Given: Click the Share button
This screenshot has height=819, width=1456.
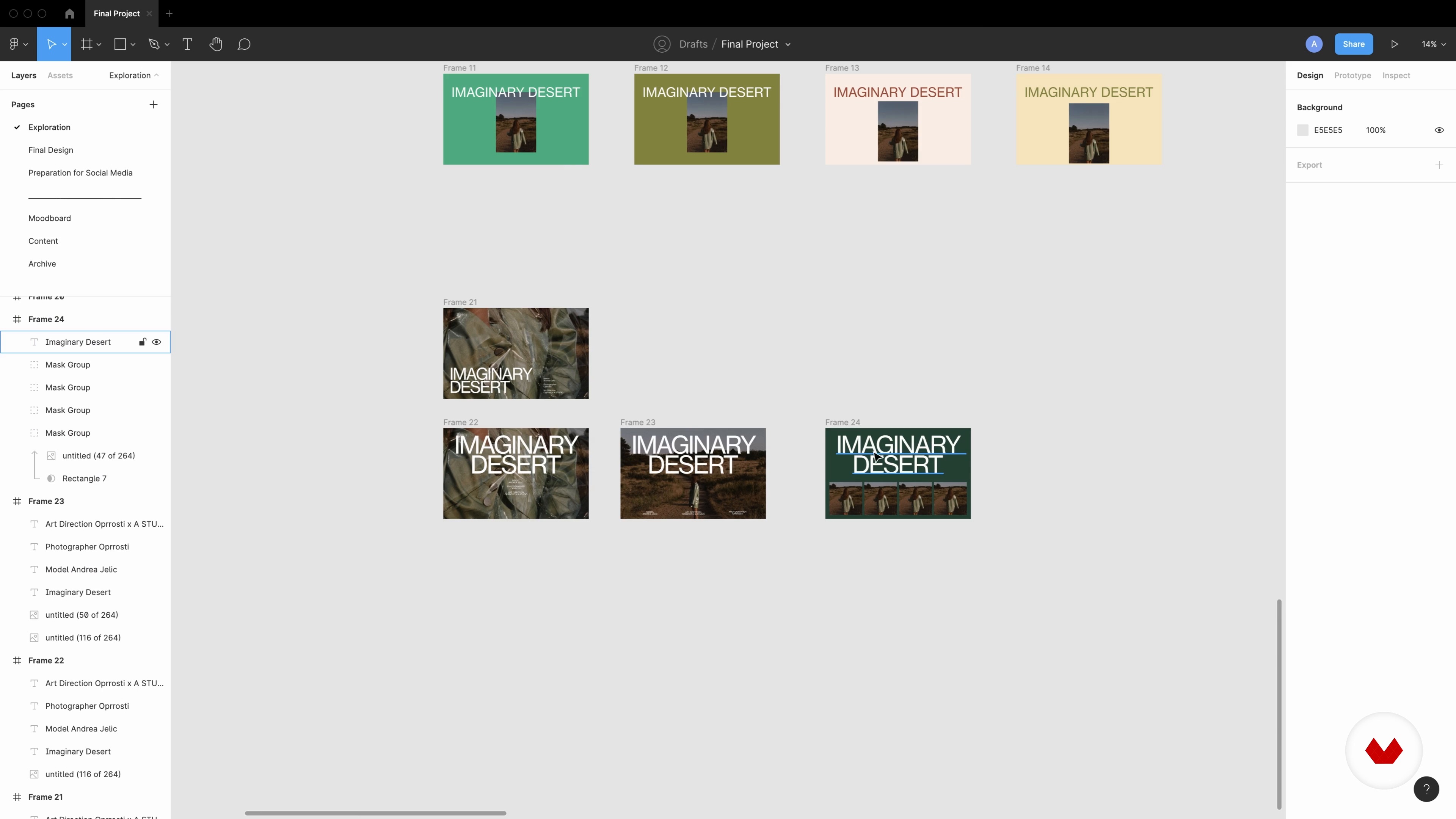Looking at the screenshot, I should pyautogui.click(x=1354, y=44).
